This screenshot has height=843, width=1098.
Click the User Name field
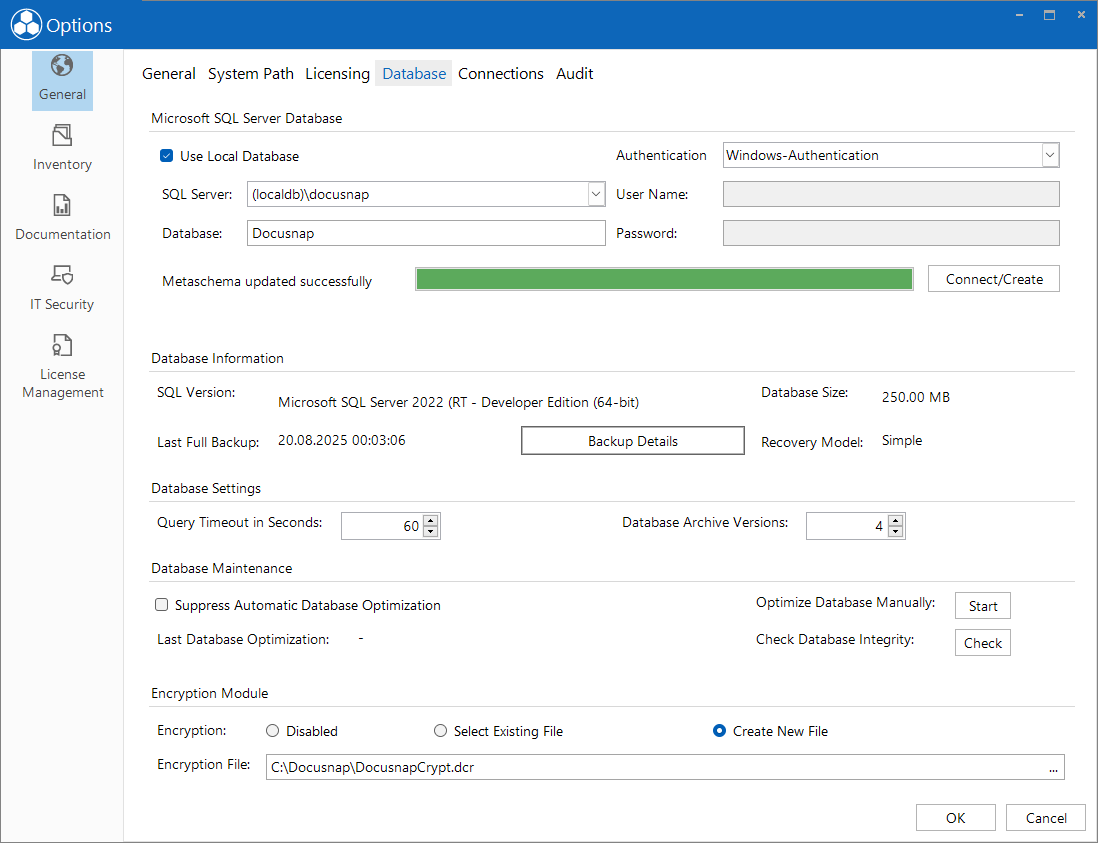coord(891,194)
